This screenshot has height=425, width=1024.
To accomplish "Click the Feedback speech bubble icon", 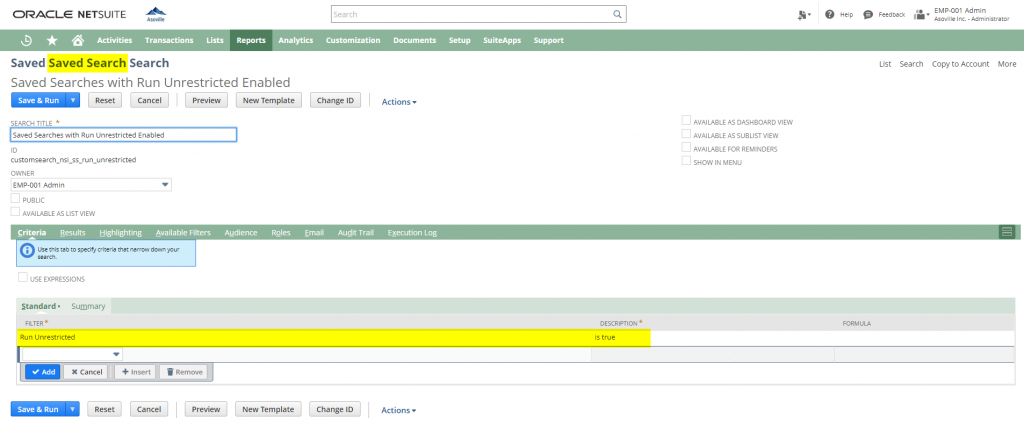I will (868, 14).
